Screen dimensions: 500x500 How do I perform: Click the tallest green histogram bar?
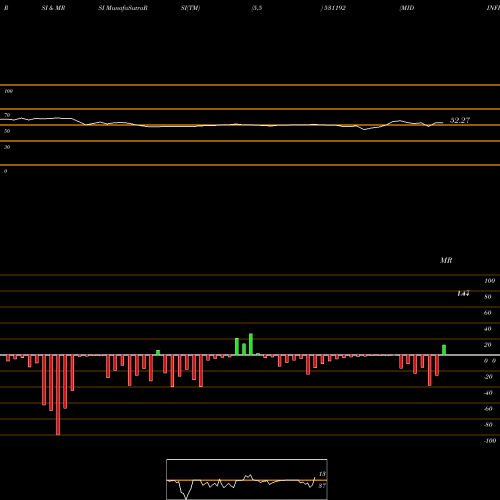(x=251, y=344)
